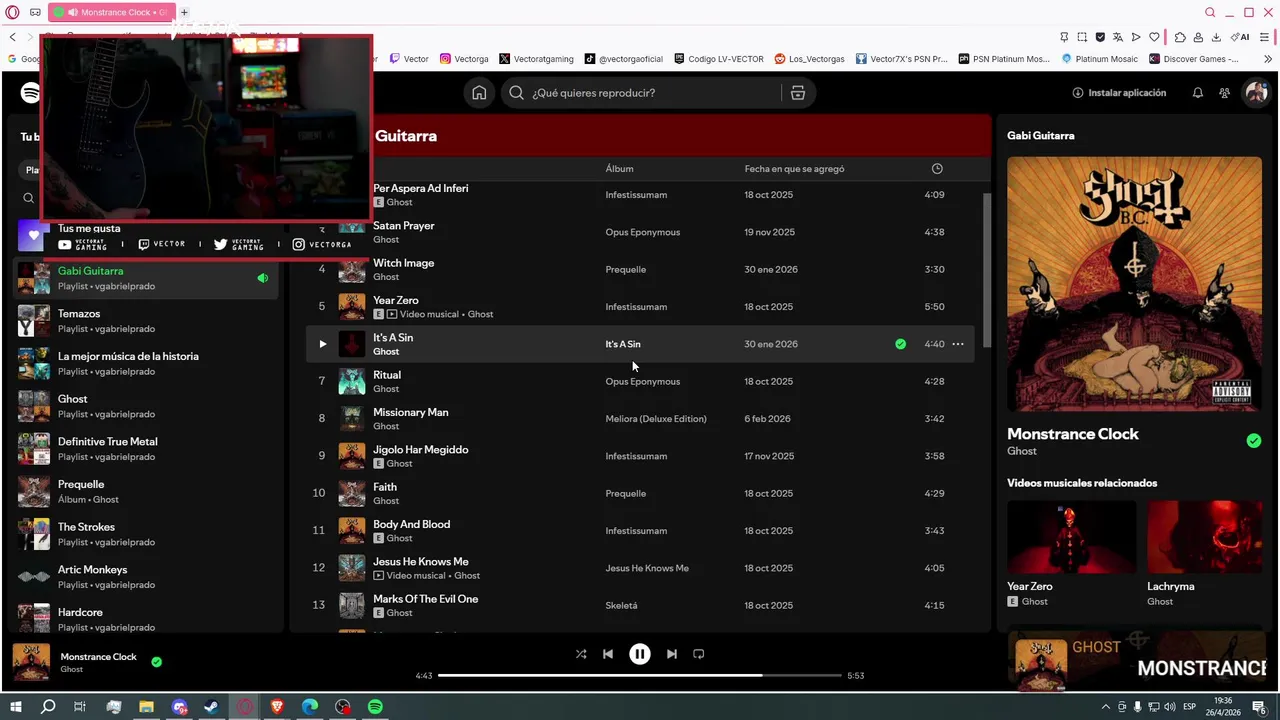Open Year Zero related music video thumbnail
The width and height of the screenshot is (1280, 720).
[x=1071, y=537]
